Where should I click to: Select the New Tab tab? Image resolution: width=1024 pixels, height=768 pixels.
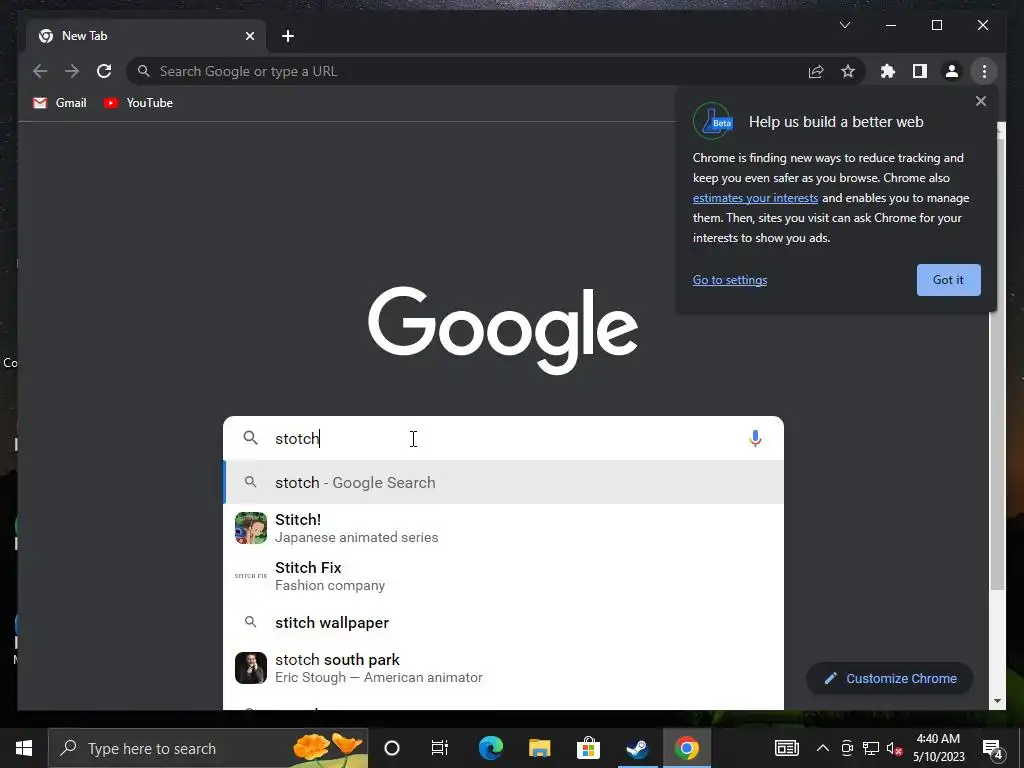pos(146,36)
